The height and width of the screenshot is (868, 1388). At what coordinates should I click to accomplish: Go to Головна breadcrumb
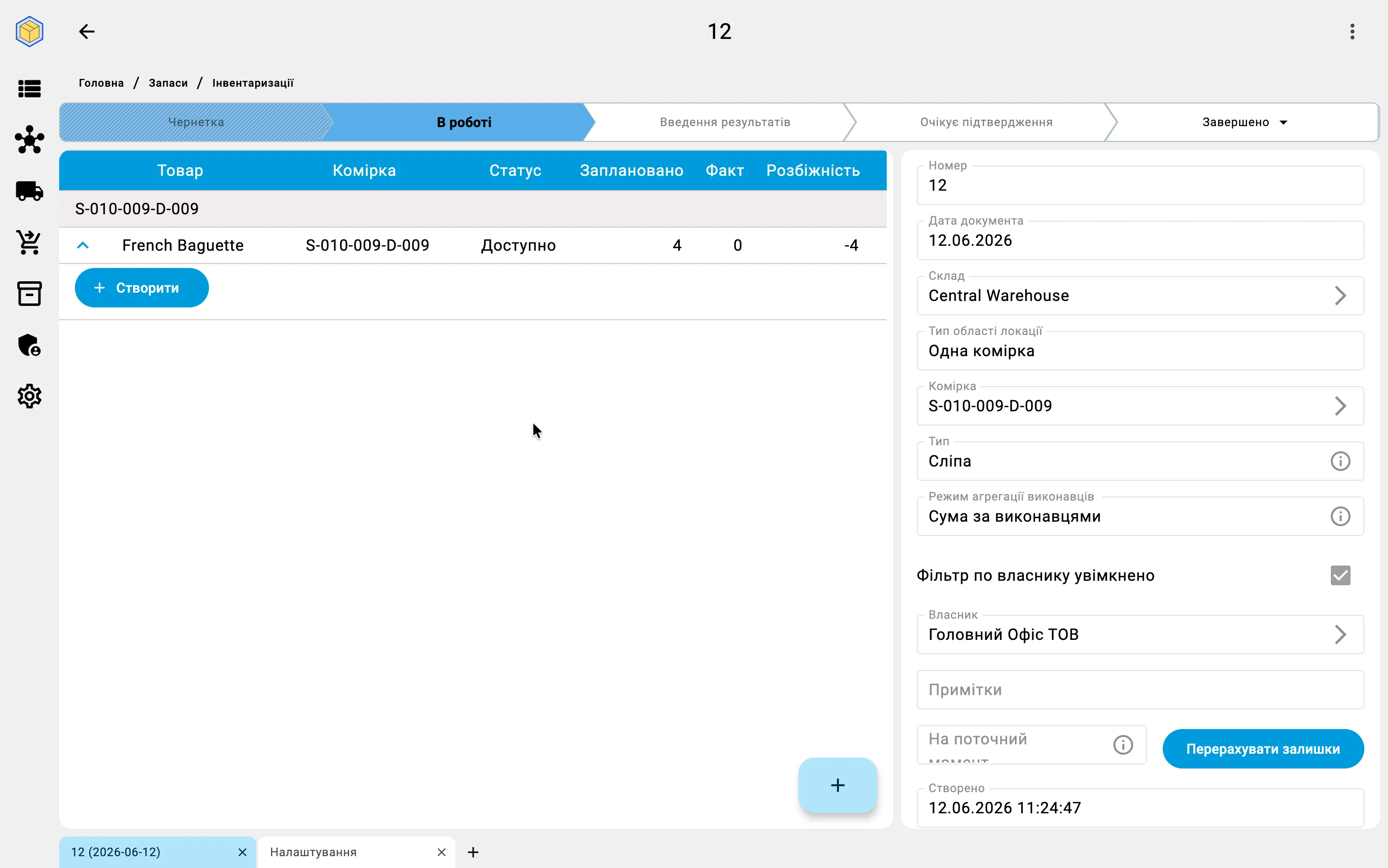[101, 83]
